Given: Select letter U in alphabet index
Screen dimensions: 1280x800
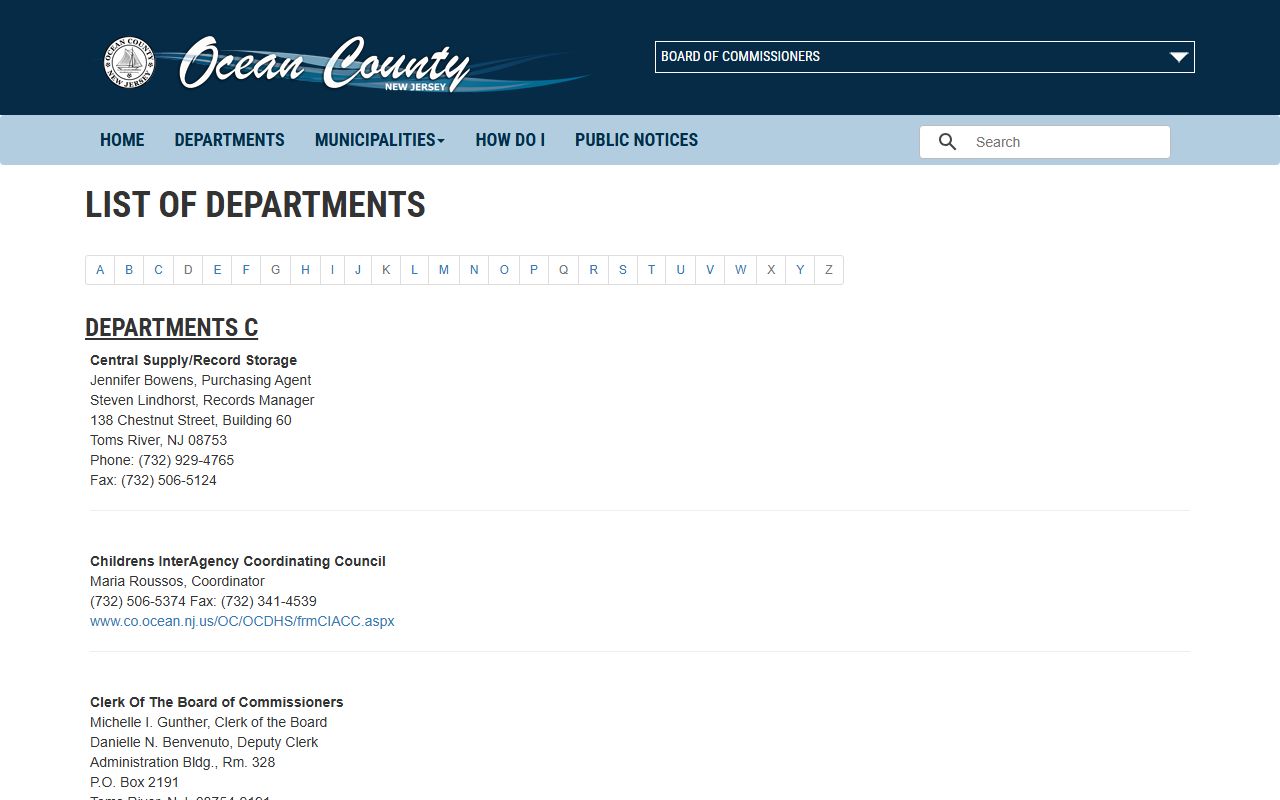Looking at the screenshot, I should (680, 270).
